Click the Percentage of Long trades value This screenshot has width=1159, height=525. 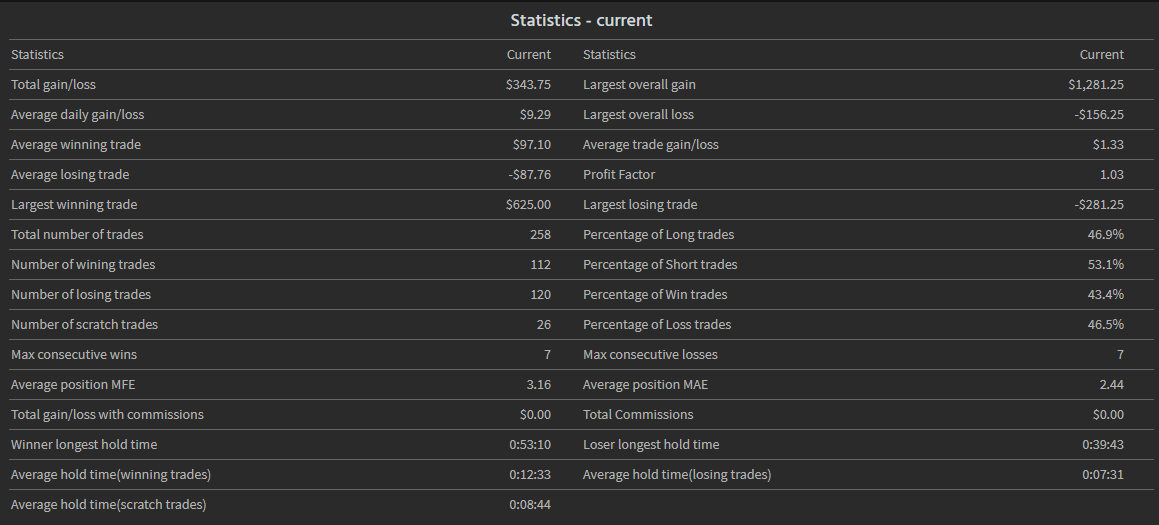(x=1108, y=234)
